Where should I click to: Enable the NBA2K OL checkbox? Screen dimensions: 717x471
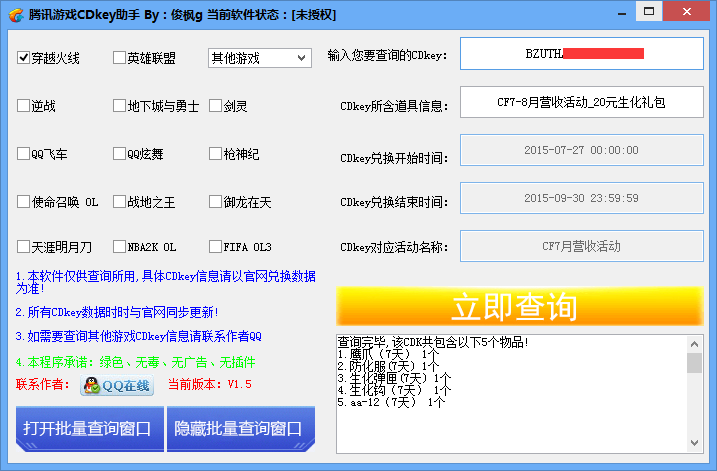pos(120,247)
